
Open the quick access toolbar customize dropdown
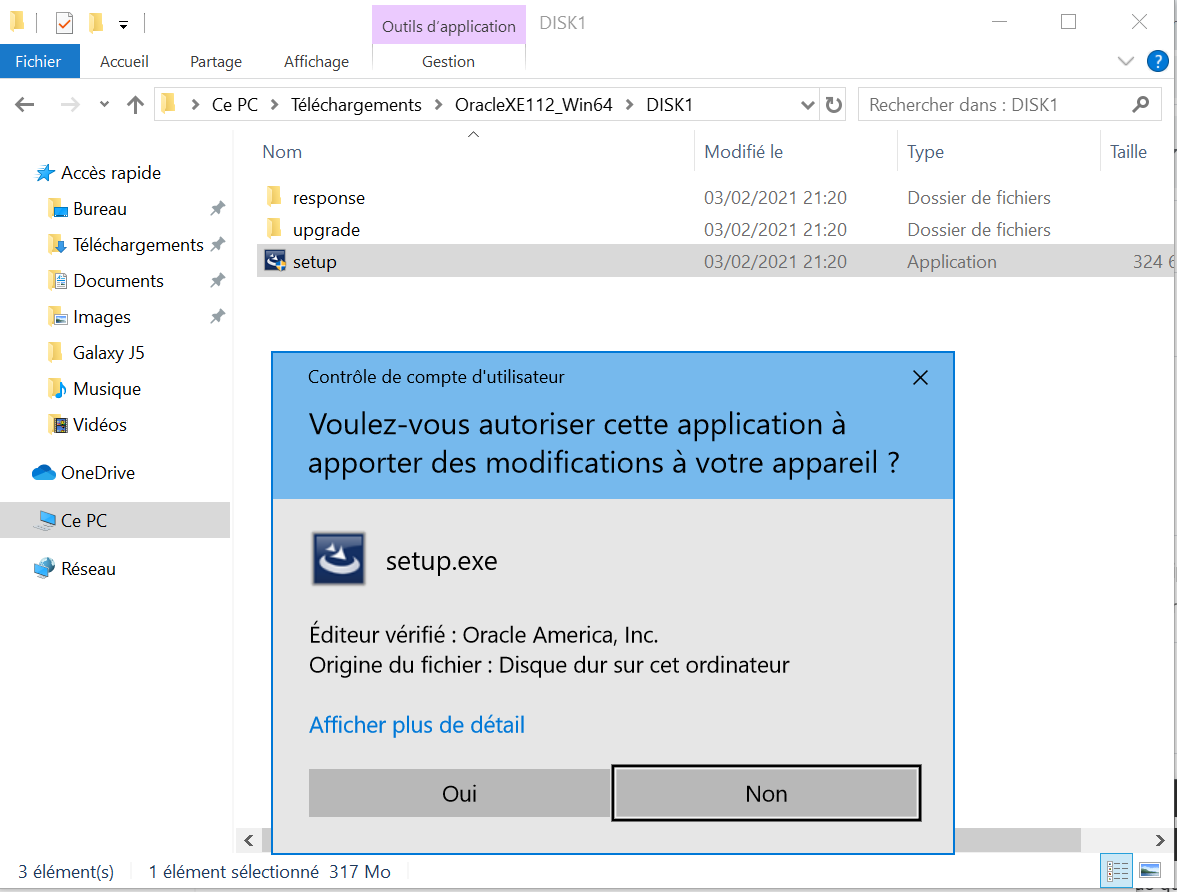tap(123, 25)
